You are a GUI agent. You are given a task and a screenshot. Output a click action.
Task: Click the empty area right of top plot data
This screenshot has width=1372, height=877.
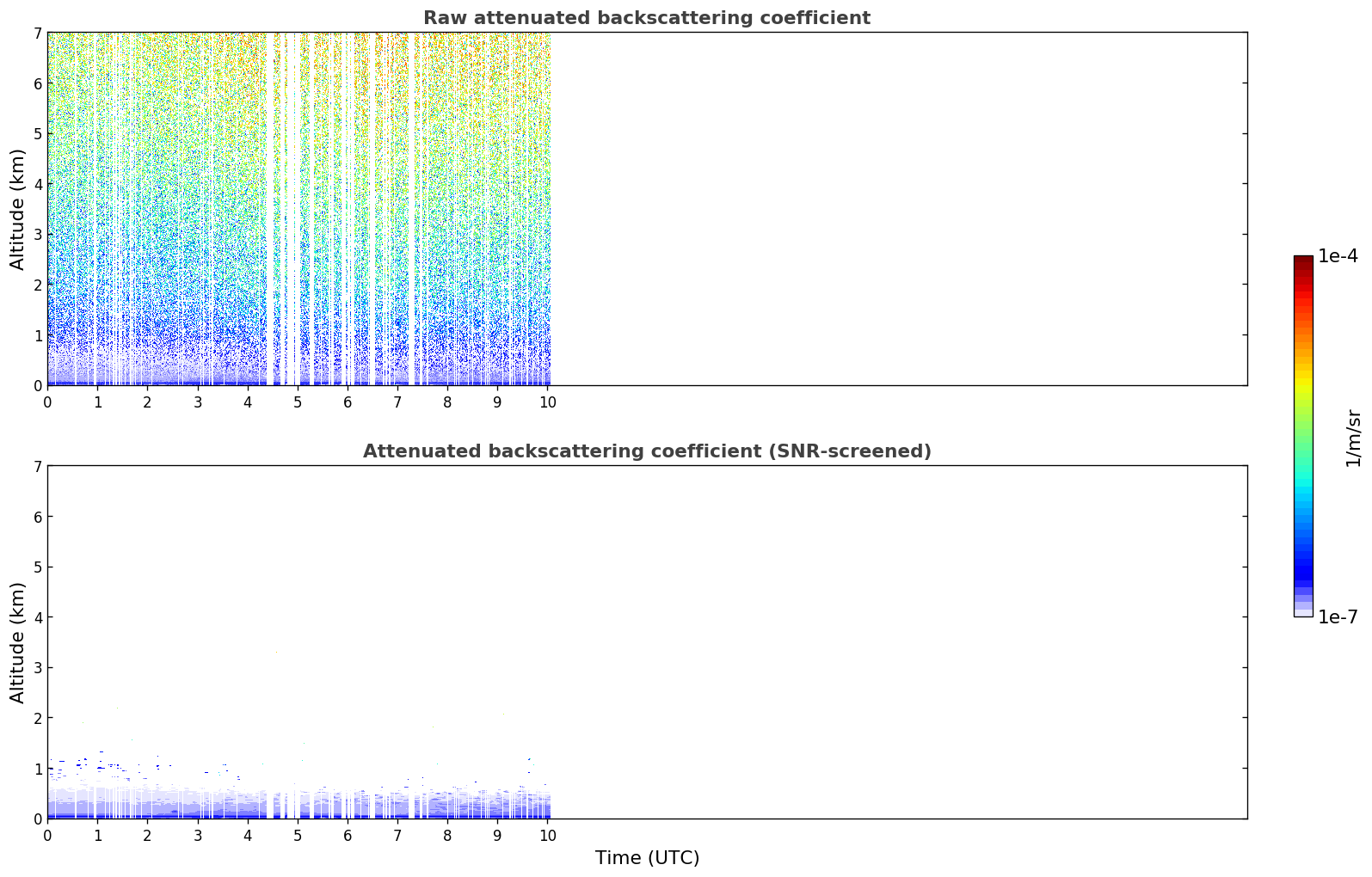[x=899, y=209]
